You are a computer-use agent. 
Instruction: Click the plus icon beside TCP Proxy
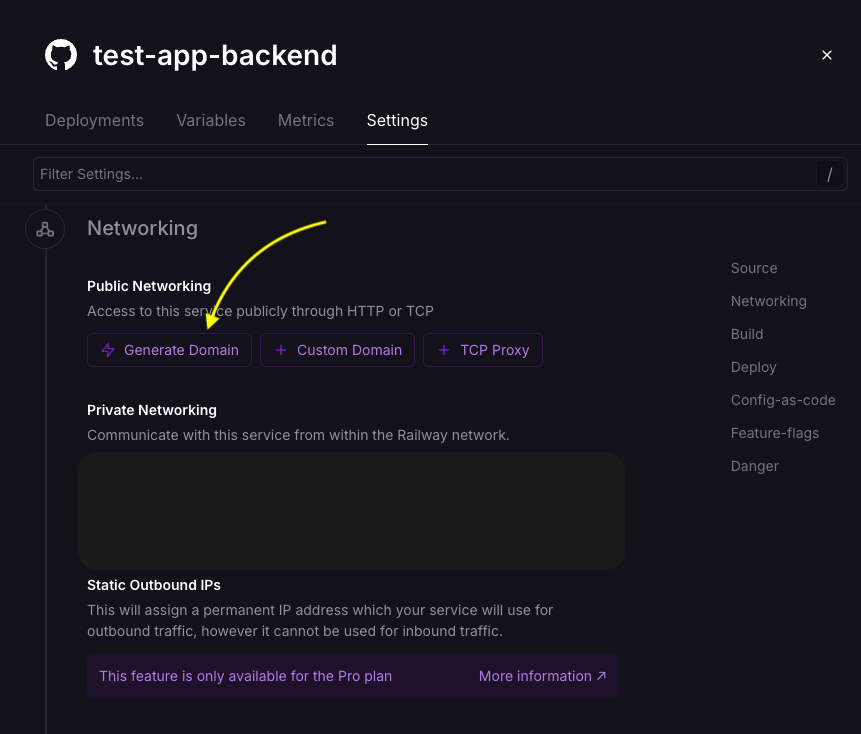click(444, 350)
